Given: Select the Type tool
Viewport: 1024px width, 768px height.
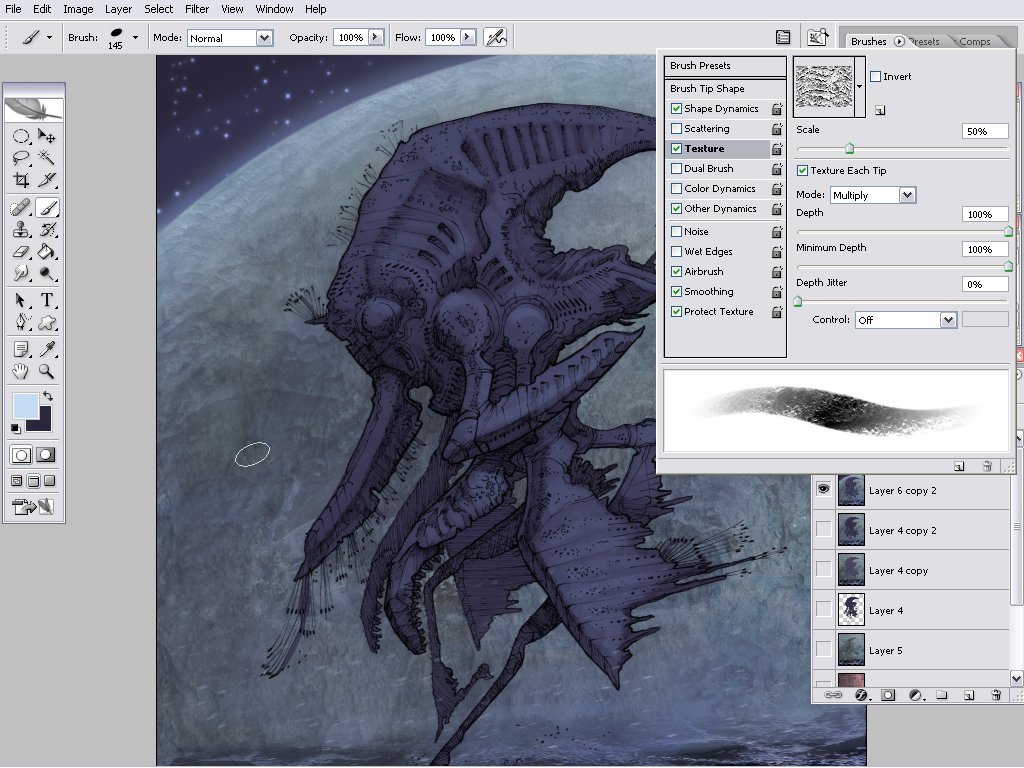Looking at the screenshot, I should click(46, 300).
